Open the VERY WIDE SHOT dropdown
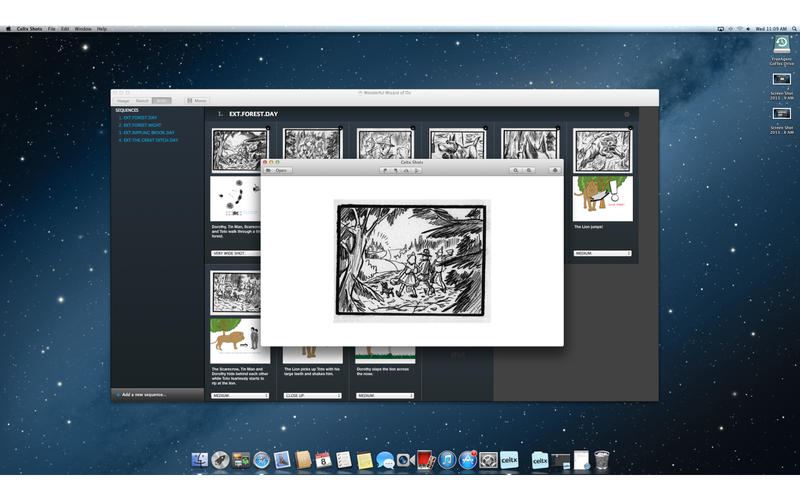The width and height of the screenshot is (800, 500). pos(236,253)
